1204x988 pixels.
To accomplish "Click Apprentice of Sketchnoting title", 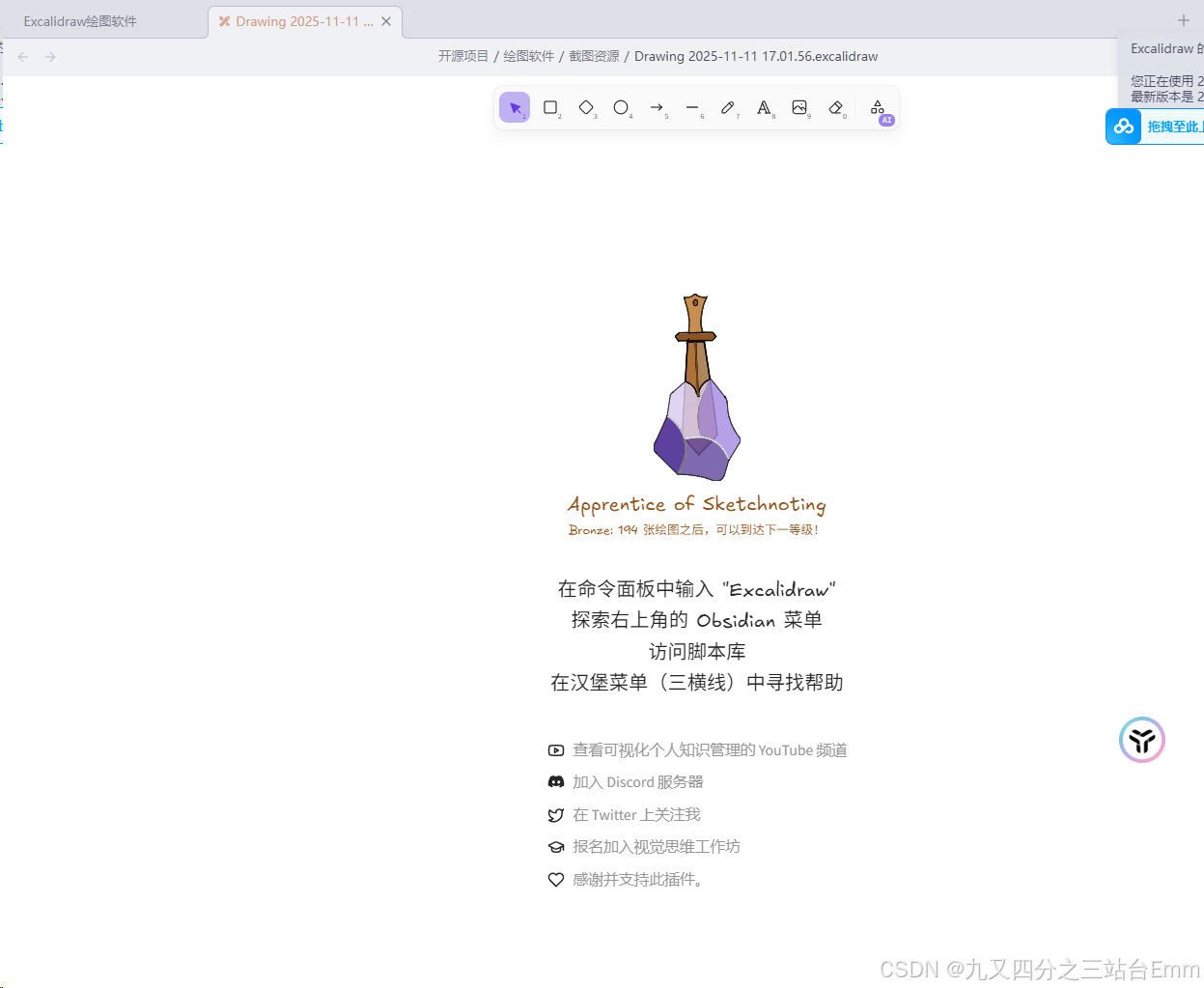I will click(696, 504).
